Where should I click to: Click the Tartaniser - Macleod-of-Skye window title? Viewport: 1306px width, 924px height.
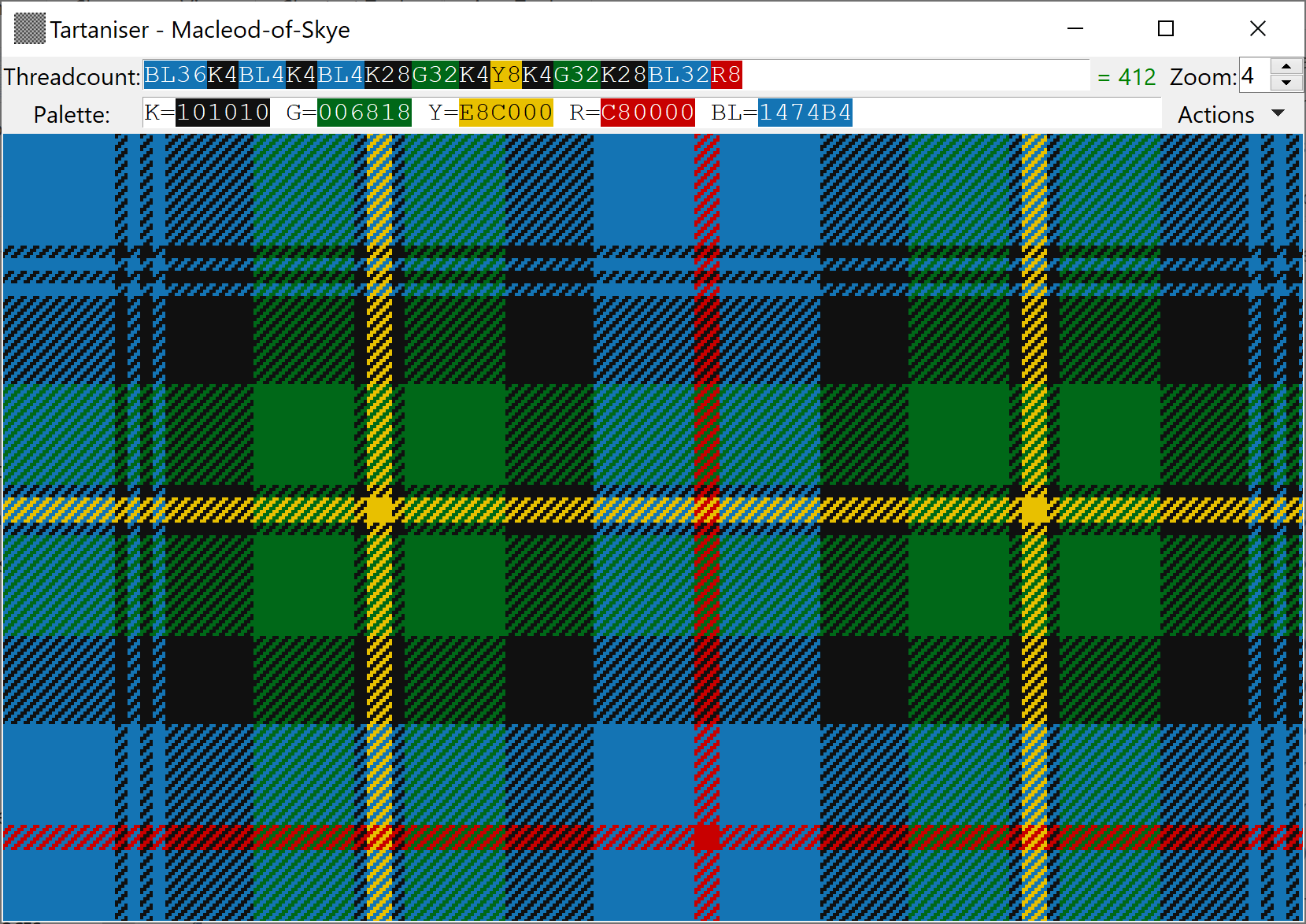click(x=200, y=30)
